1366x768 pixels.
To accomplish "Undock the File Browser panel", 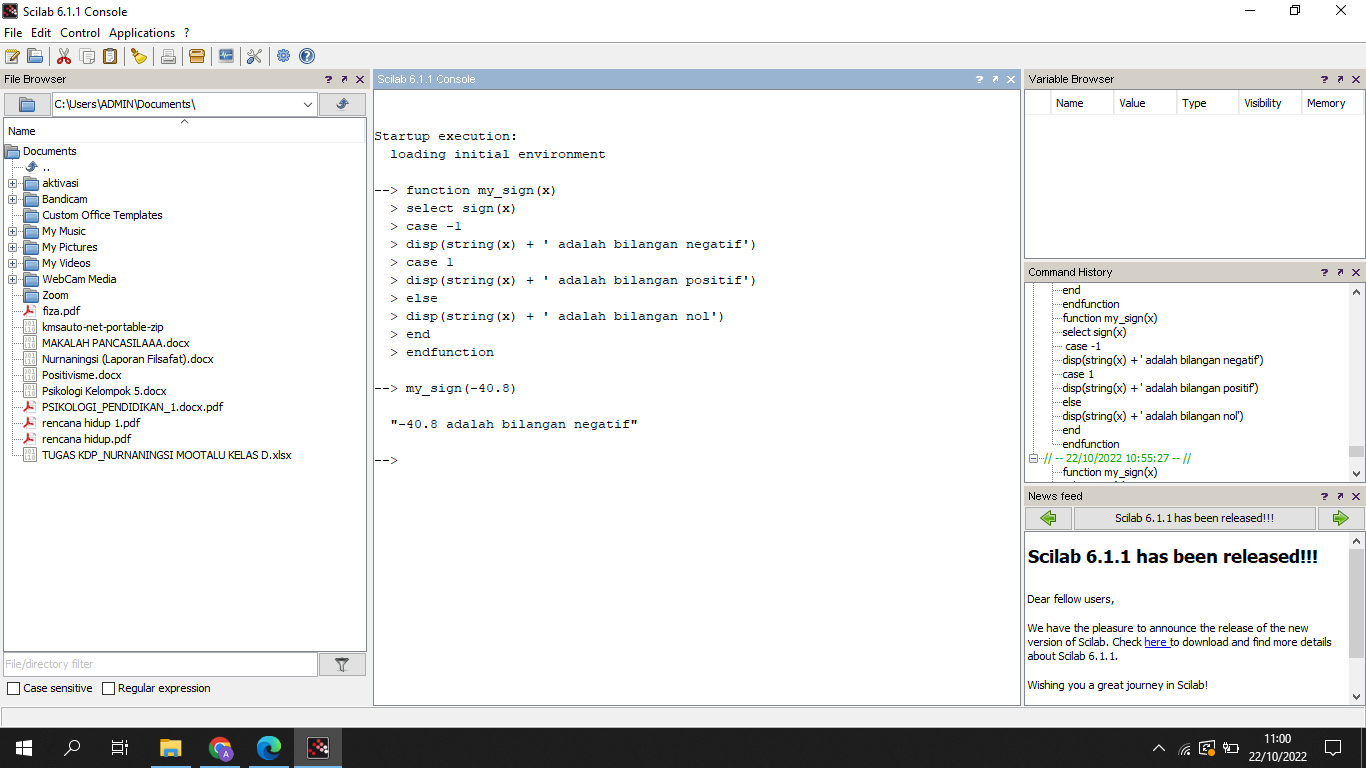I will [344, 79].
